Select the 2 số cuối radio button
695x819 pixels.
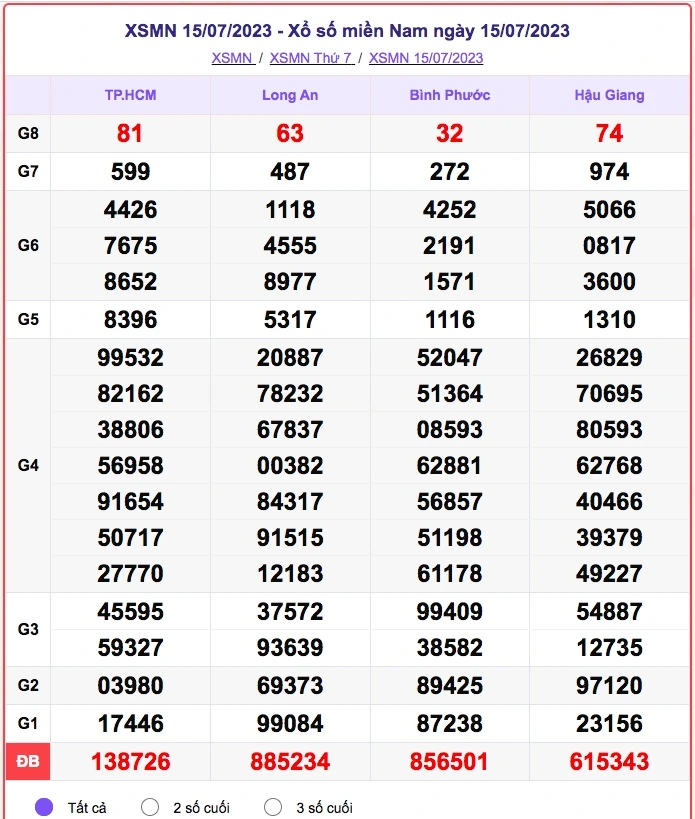click(151, 807)
